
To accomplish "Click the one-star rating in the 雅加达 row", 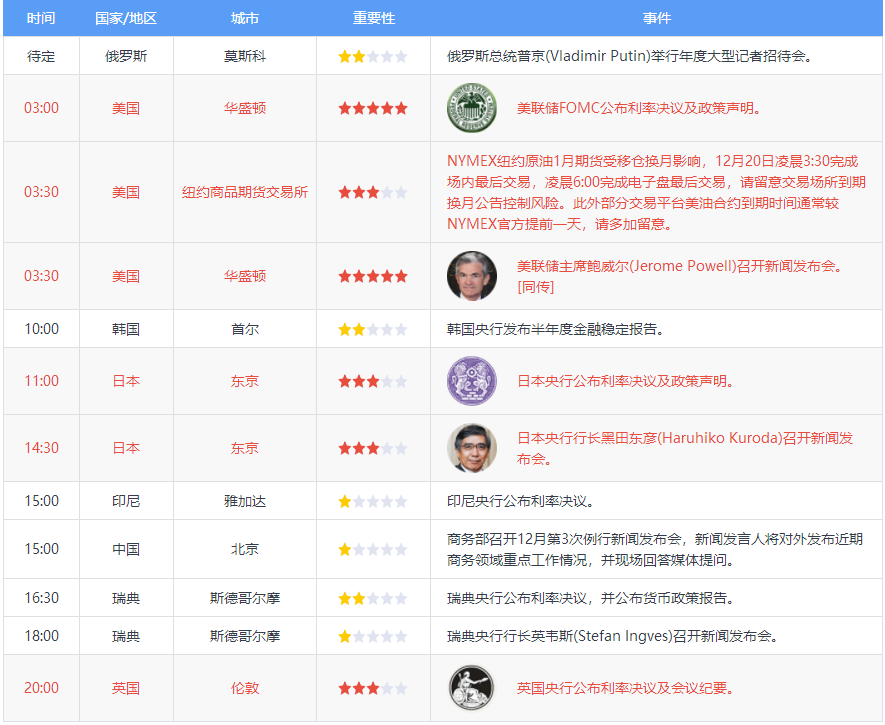I will point(373,502).
